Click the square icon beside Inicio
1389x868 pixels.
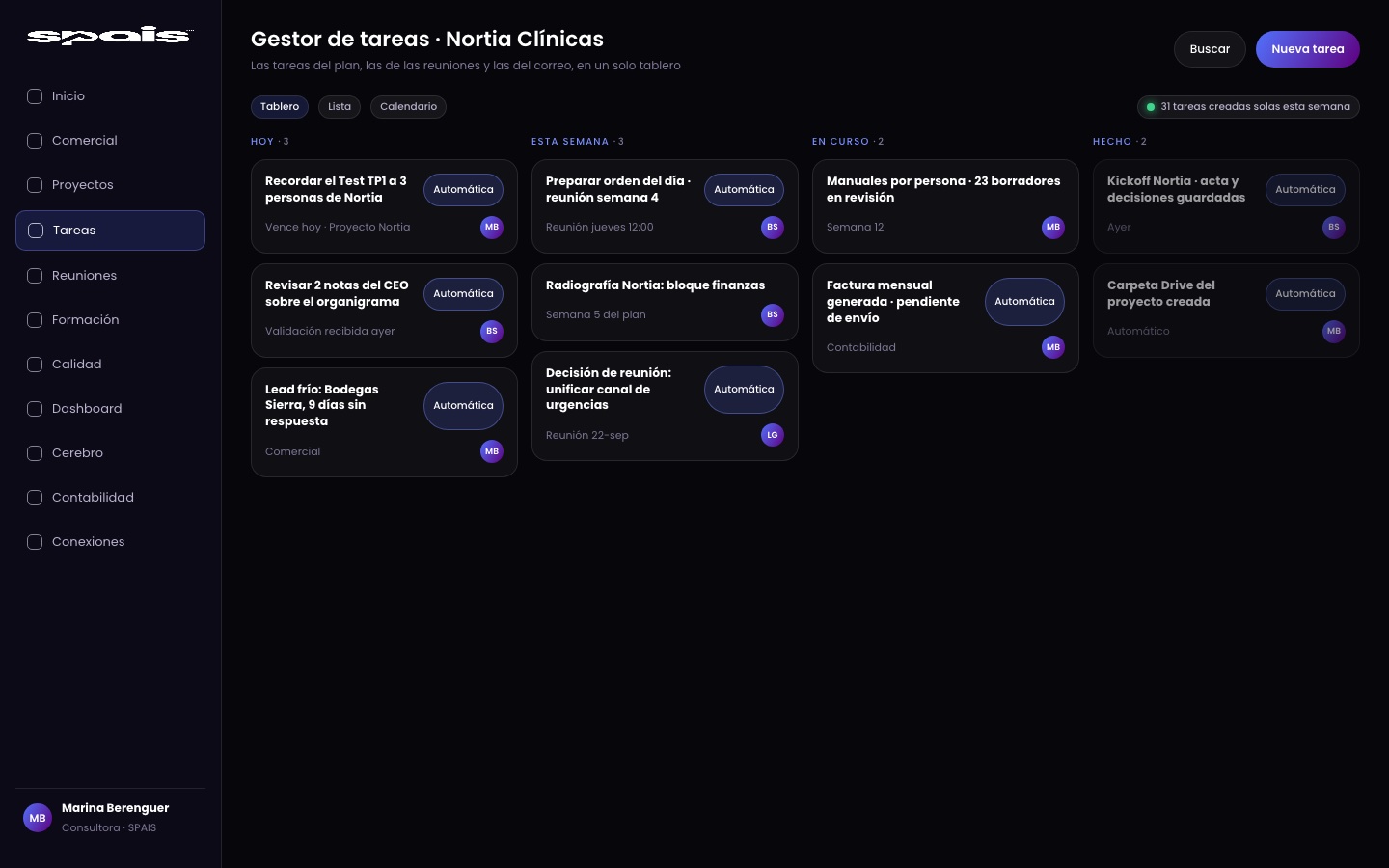35,96
